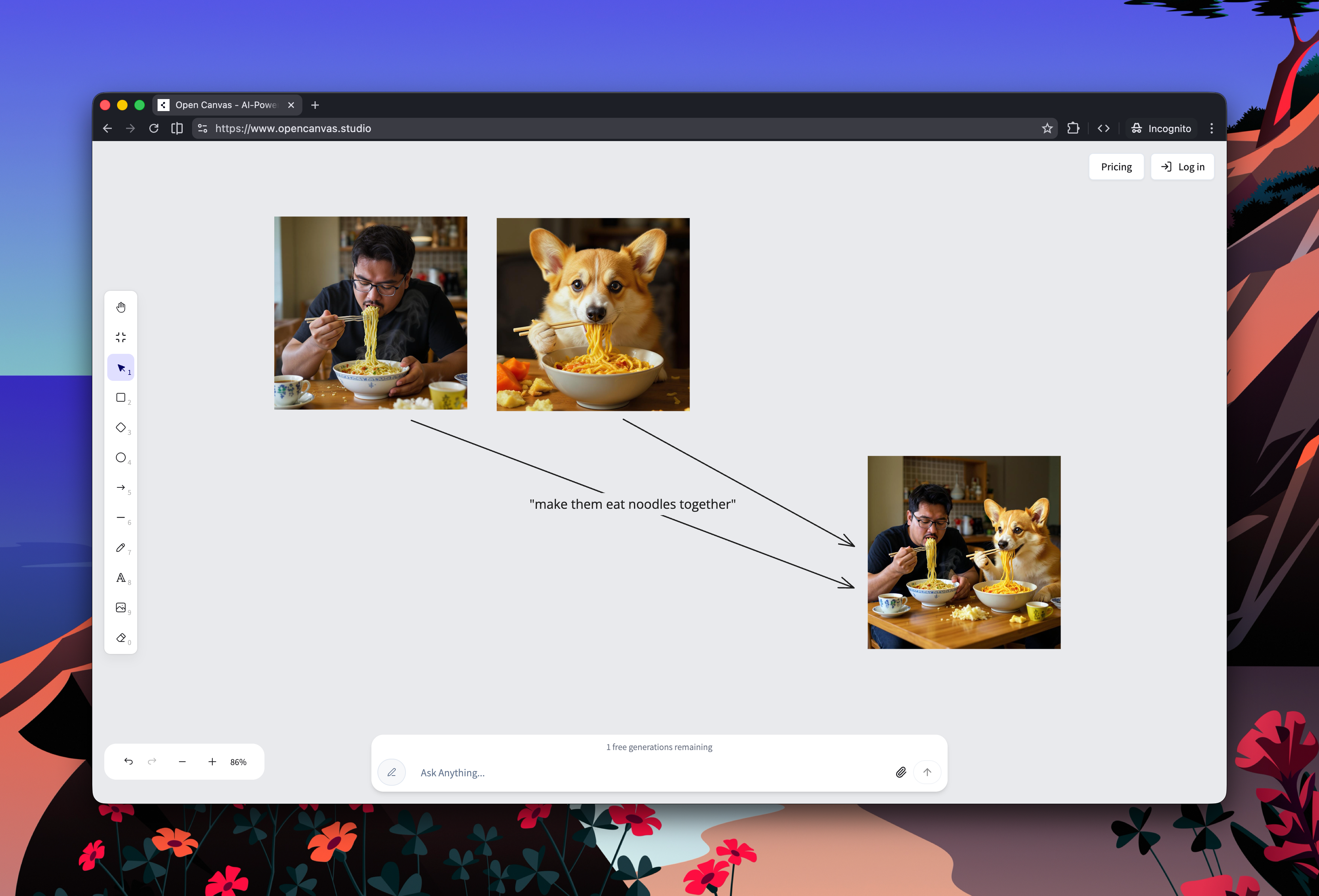Click the Line tool
Screen dimensions: 1319x896
click(121, 518)
